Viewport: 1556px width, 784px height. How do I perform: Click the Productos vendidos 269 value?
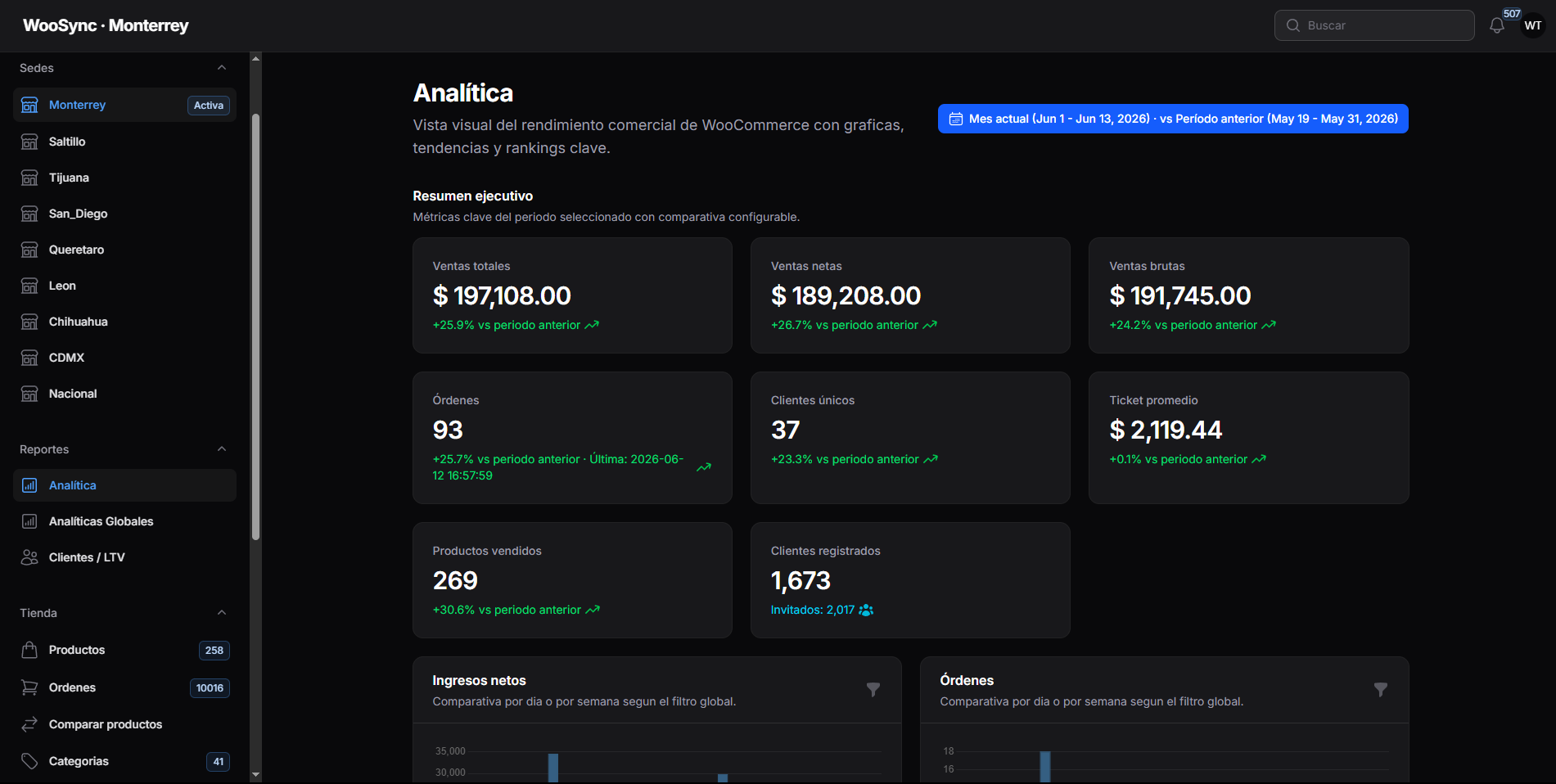tap(455, 580)
